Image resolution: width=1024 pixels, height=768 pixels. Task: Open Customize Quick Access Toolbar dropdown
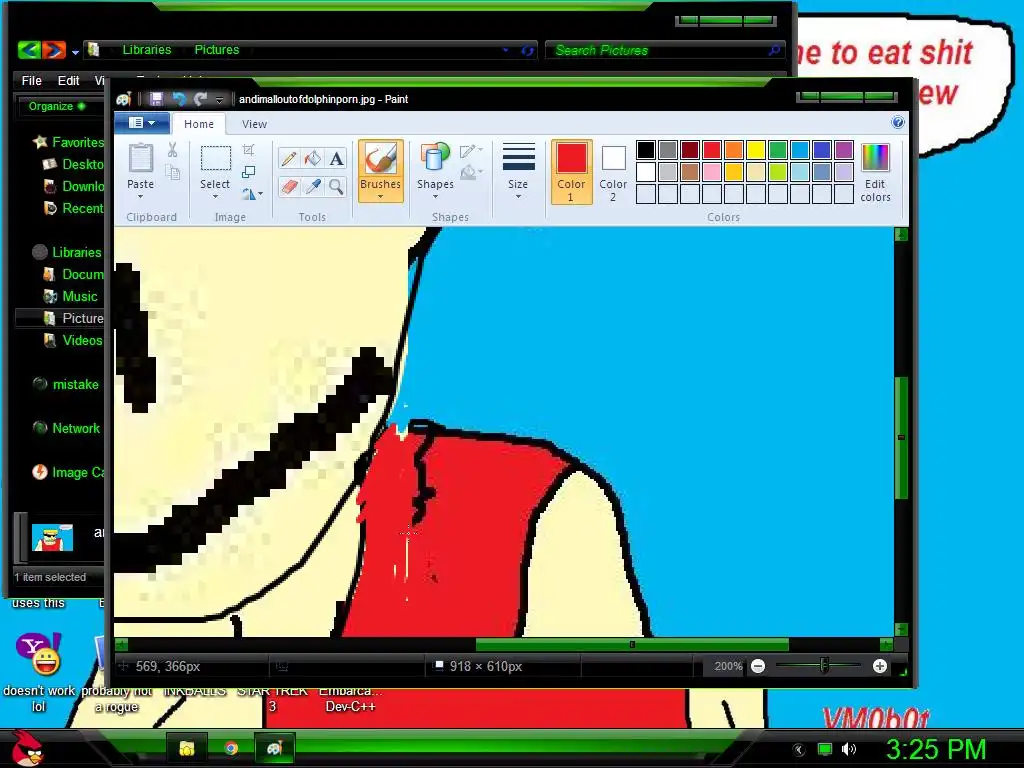[x=219, y=99]
